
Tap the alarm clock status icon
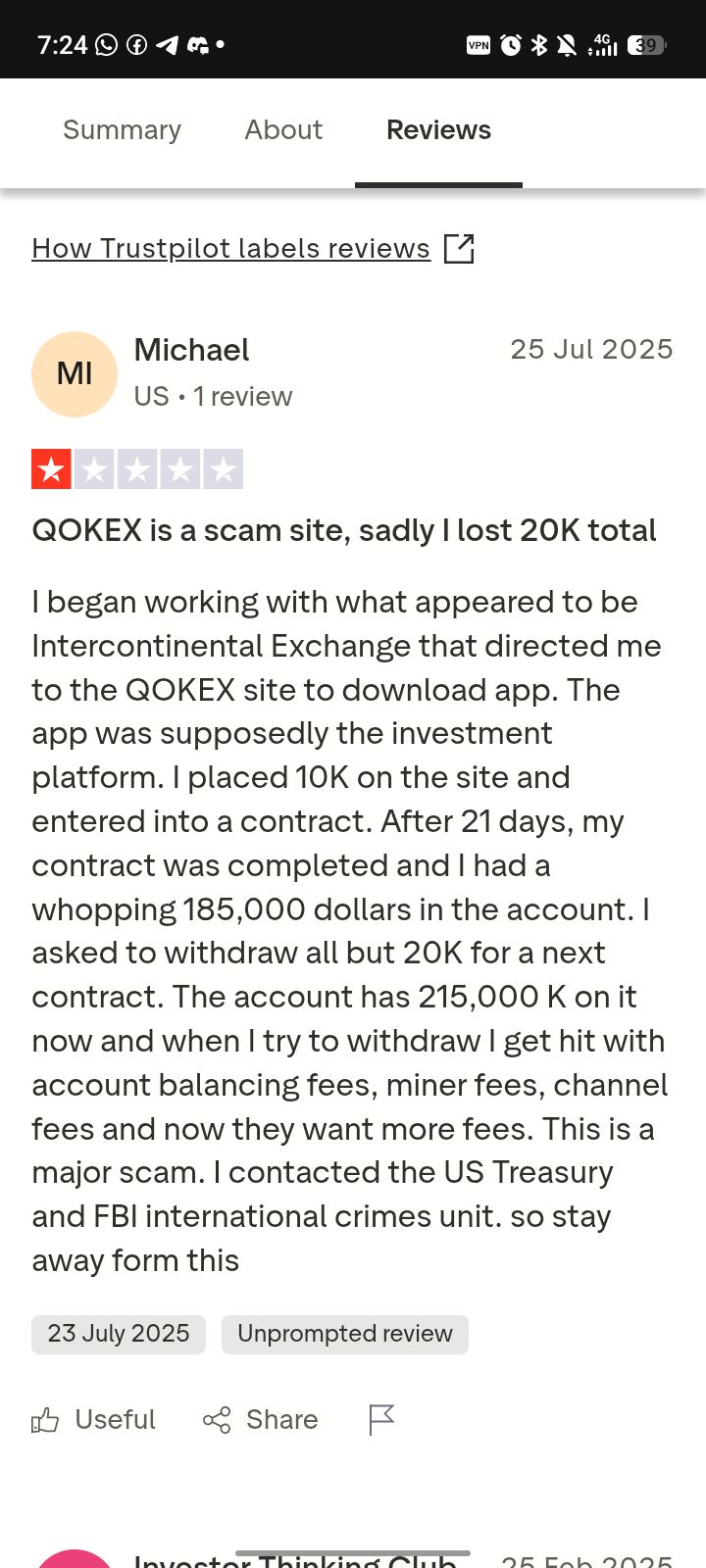coord(510,45)
